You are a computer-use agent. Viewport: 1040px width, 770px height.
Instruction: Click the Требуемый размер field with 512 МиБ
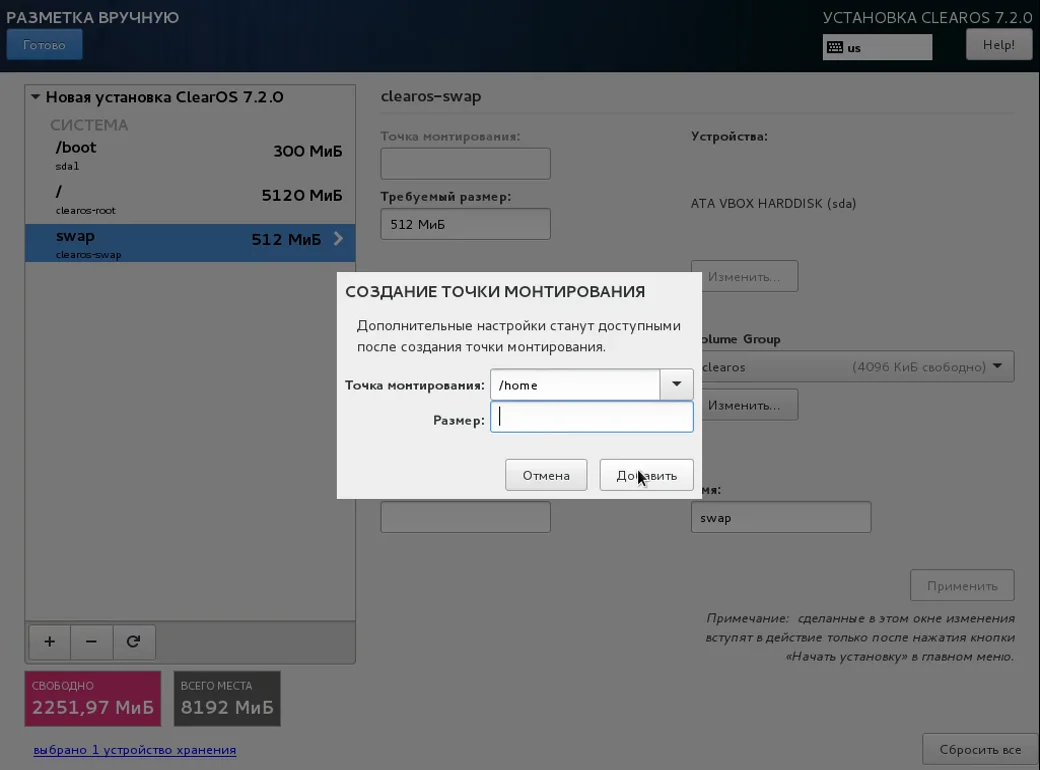coord(465,224)
